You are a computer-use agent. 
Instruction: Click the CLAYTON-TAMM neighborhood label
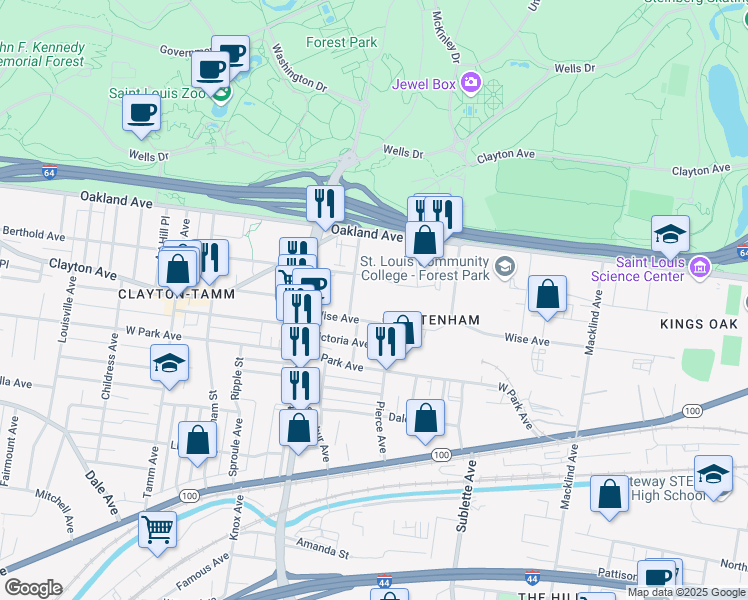click(177, 294)
